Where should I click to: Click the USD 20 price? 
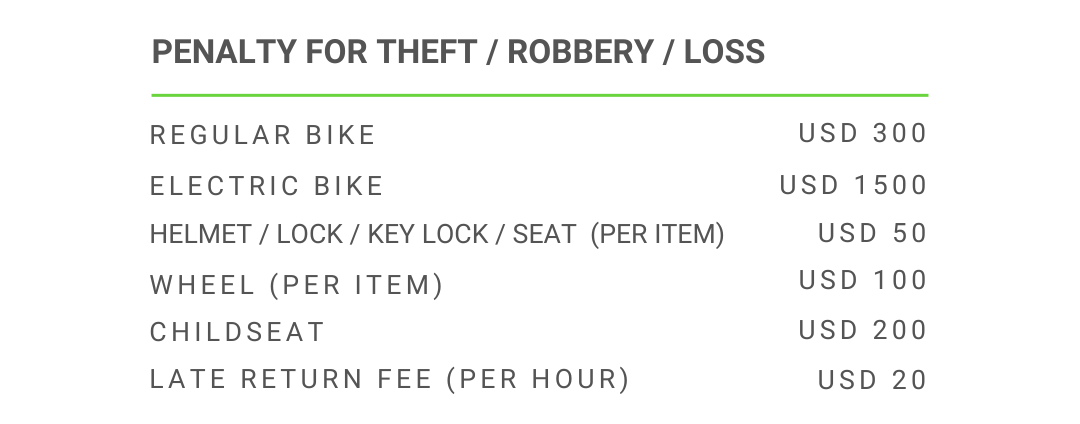point(873,380)
